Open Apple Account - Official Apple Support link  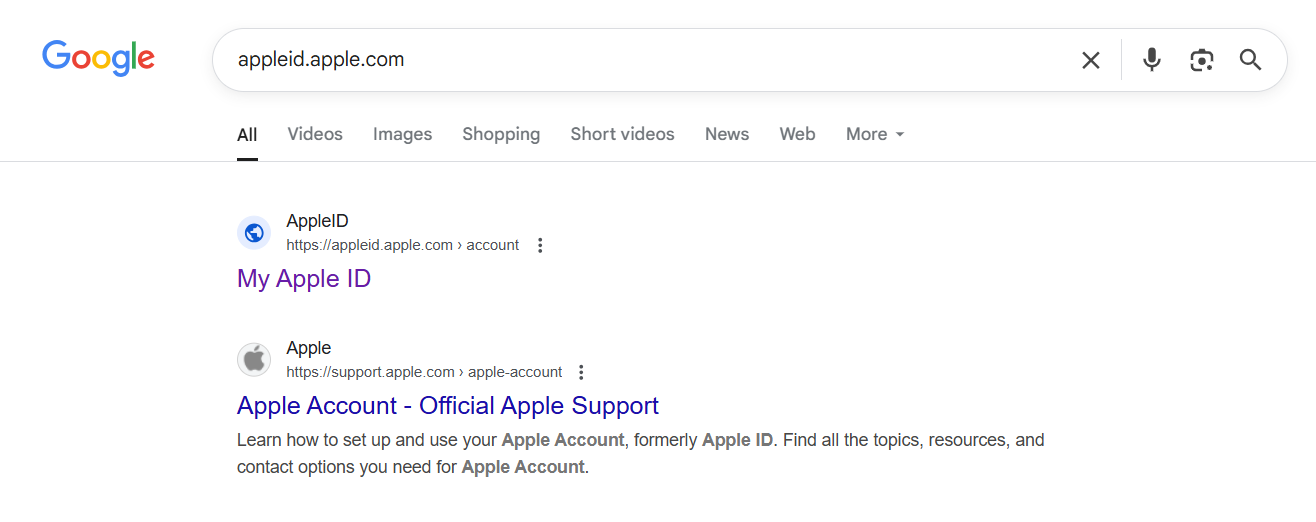point(448,406)
